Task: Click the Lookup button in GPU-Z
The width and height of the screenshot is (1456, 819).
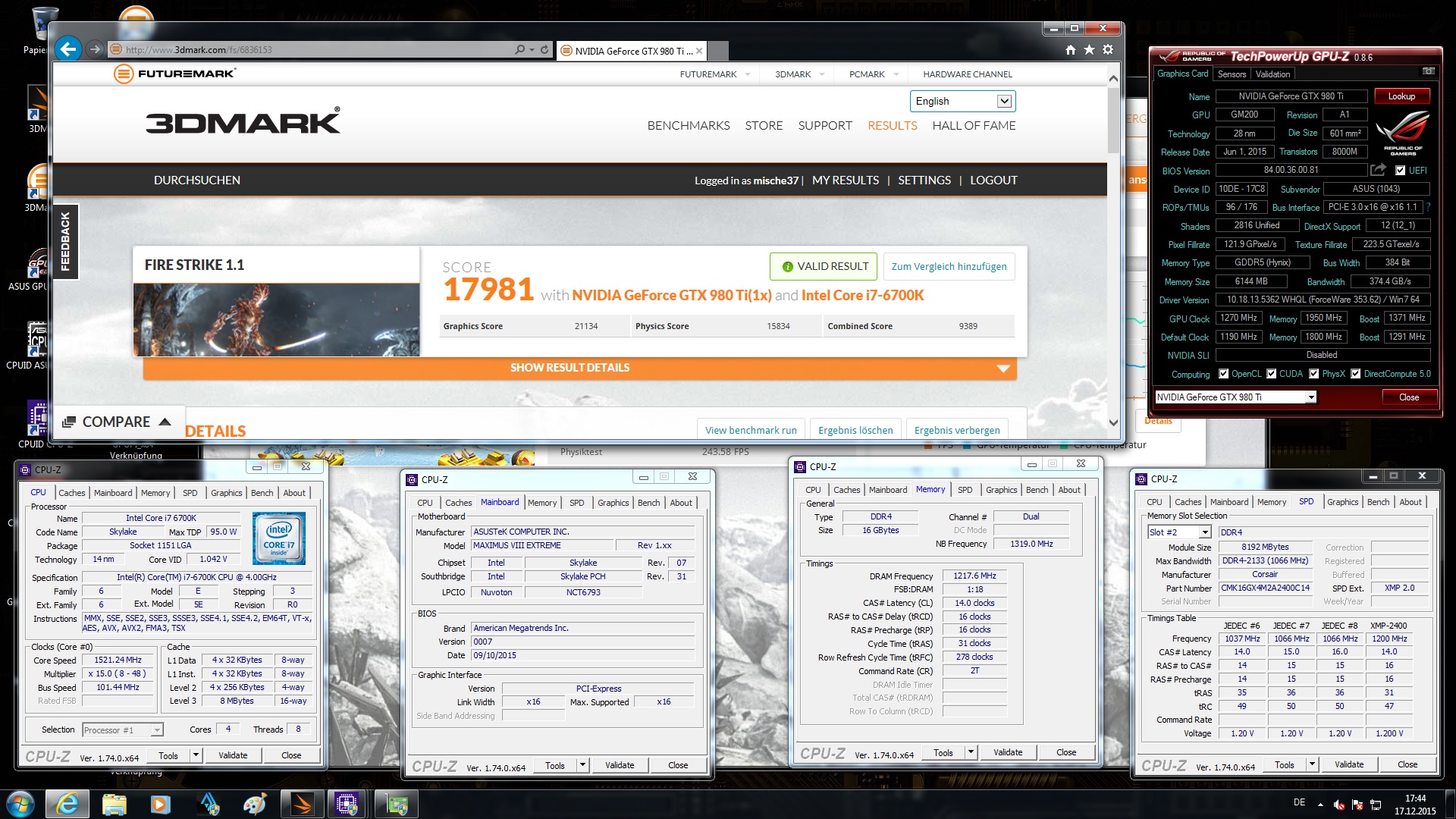Action: pos(1401,96)
